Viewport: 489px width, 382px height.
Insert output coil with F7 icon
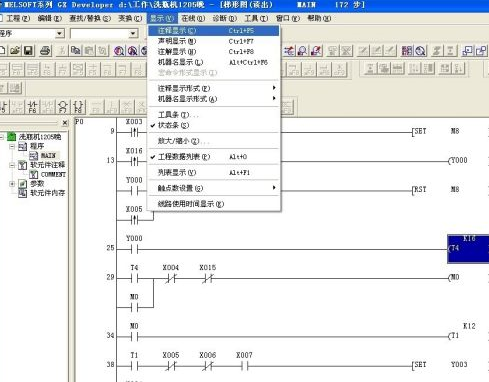(x=63, y=107)
